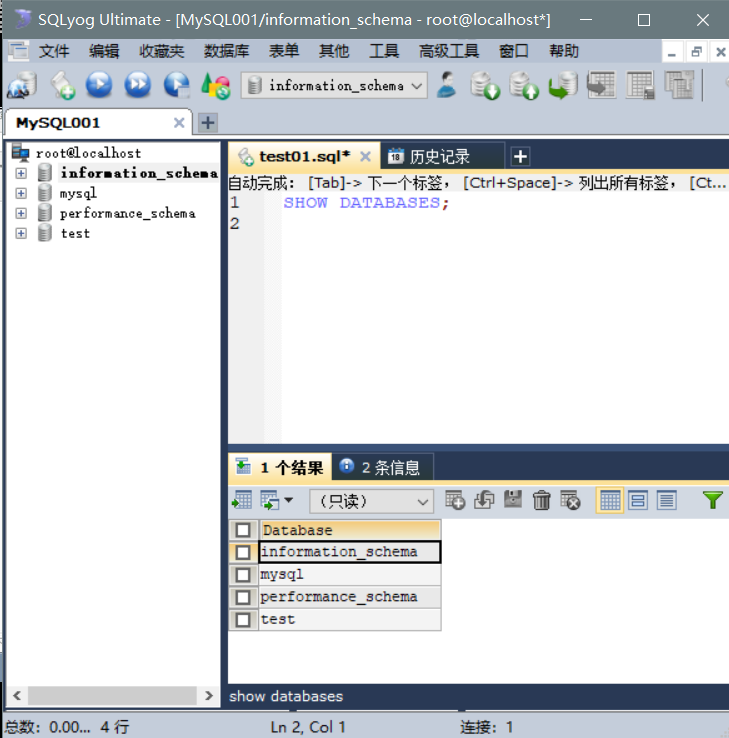This screenshot has height=738, width=729.
Task: Click the Execute Query play icon
Action: pyautogui.click(x=99, y=85)
